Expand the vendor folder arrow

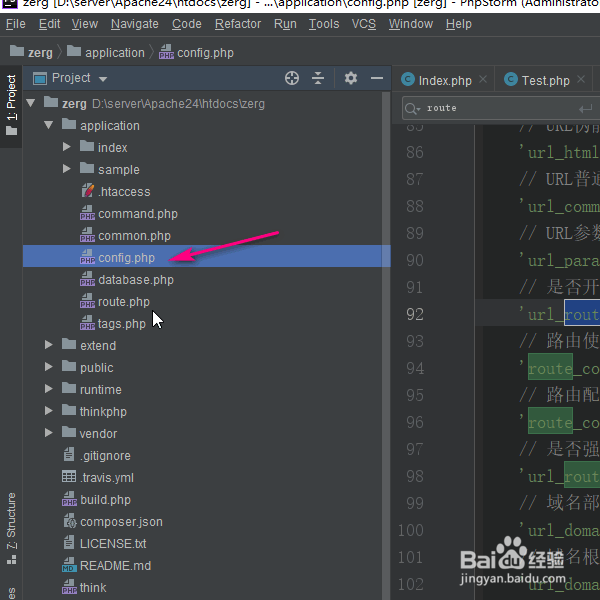click(49, 433)
